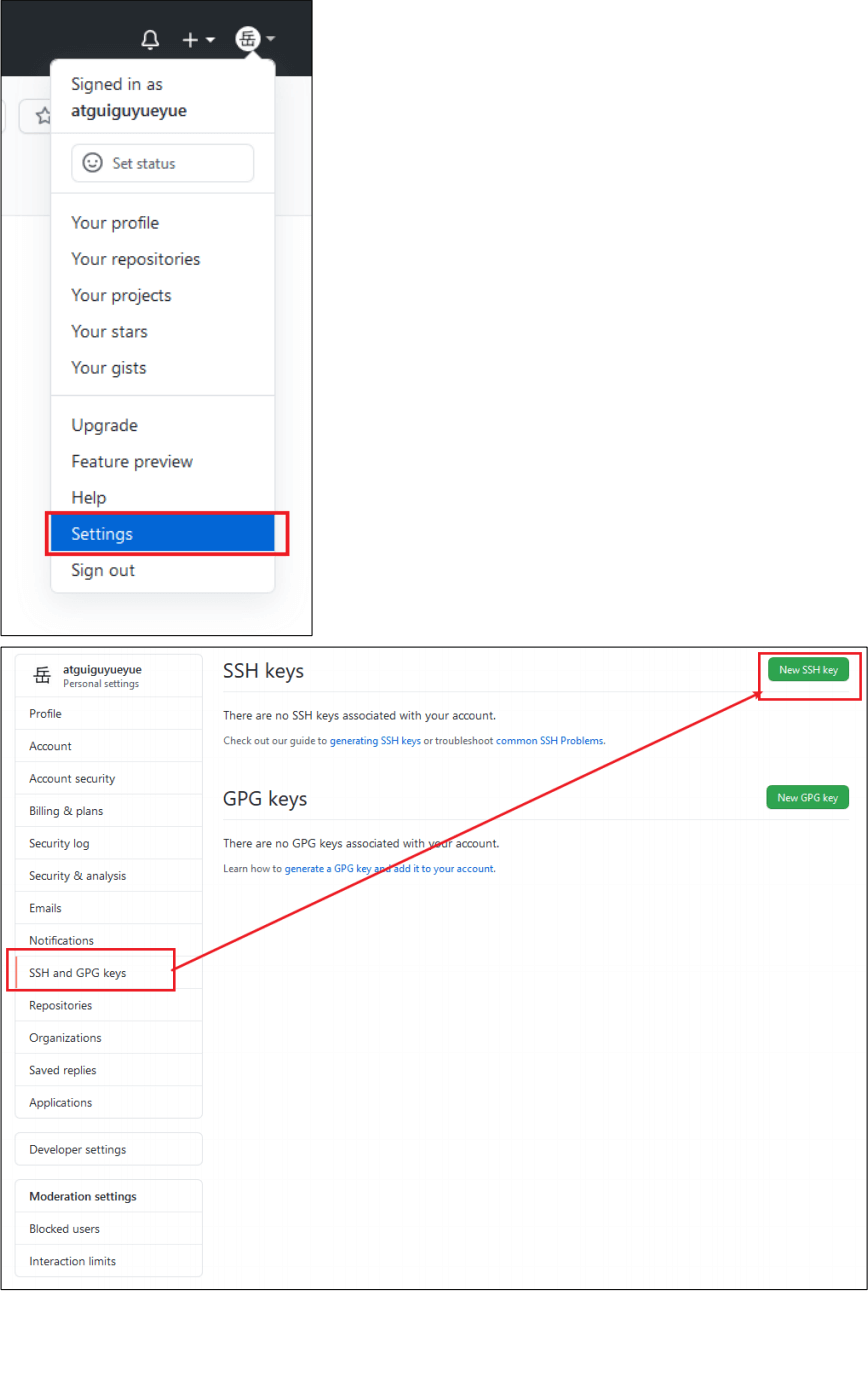Select Your stars from the menu
Screen dimensions: 868x1395
point(162,331)
